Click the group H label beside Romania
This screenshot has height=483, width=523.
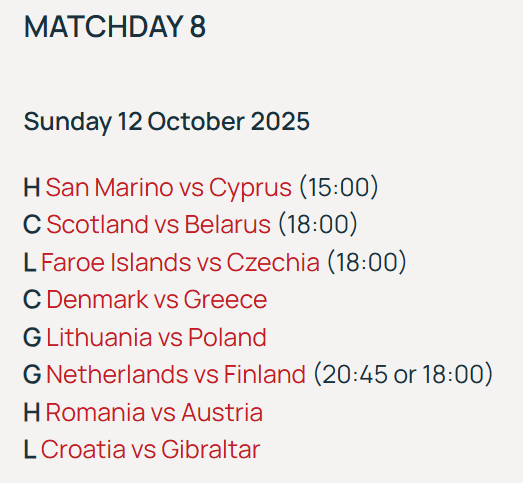[x=32, y=412]
